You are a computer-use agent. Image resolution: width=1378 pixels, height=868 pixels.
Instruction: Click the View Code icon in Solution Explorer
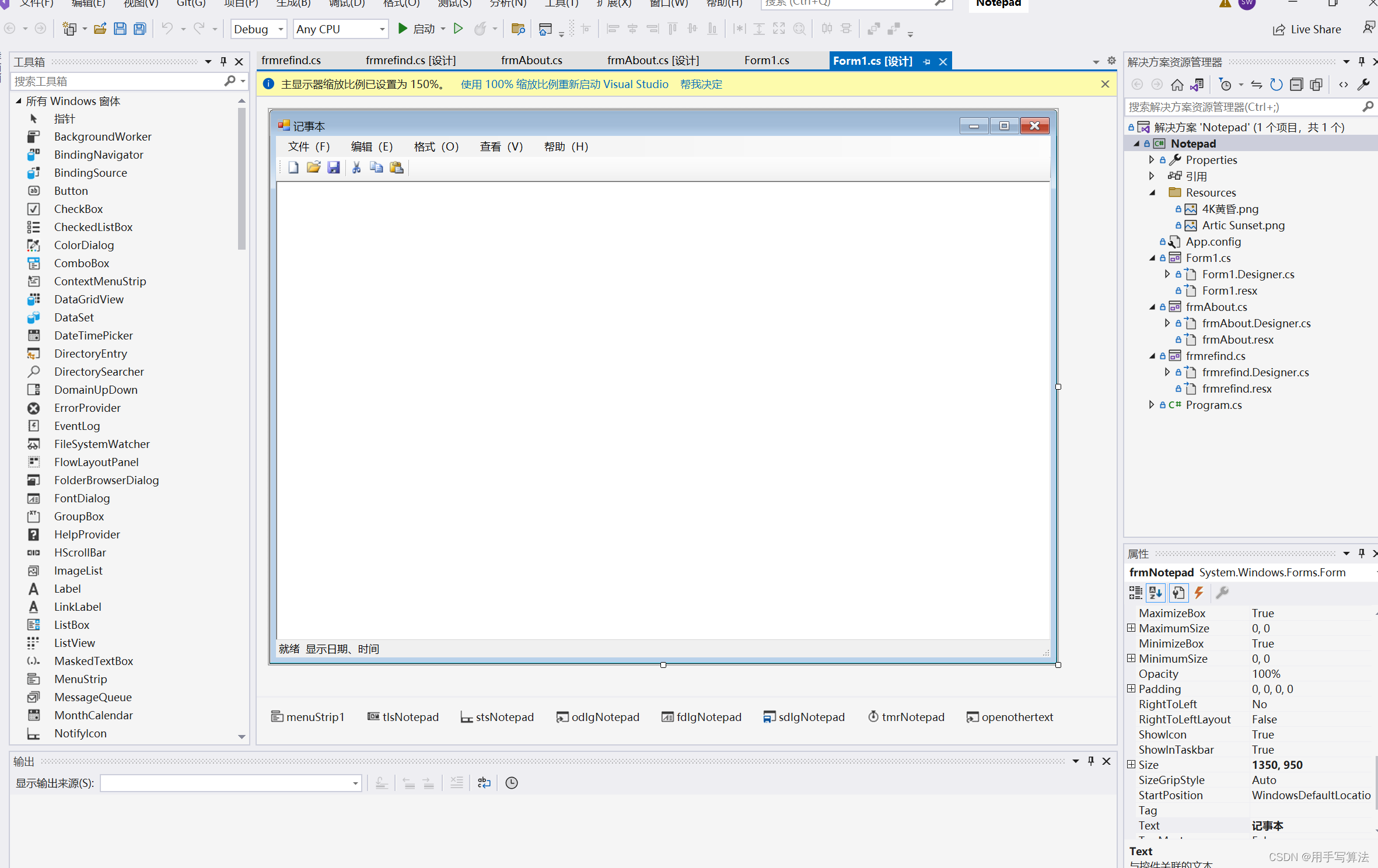[1344, 85]
